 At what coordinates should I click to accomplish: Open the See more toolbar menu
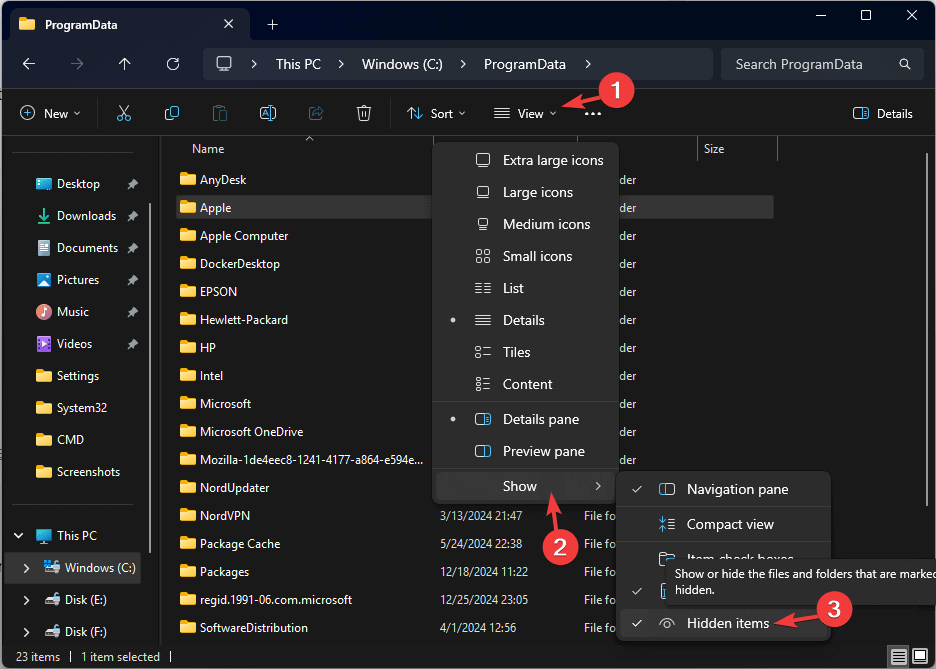pyautogui.click(x=592, y=113)
